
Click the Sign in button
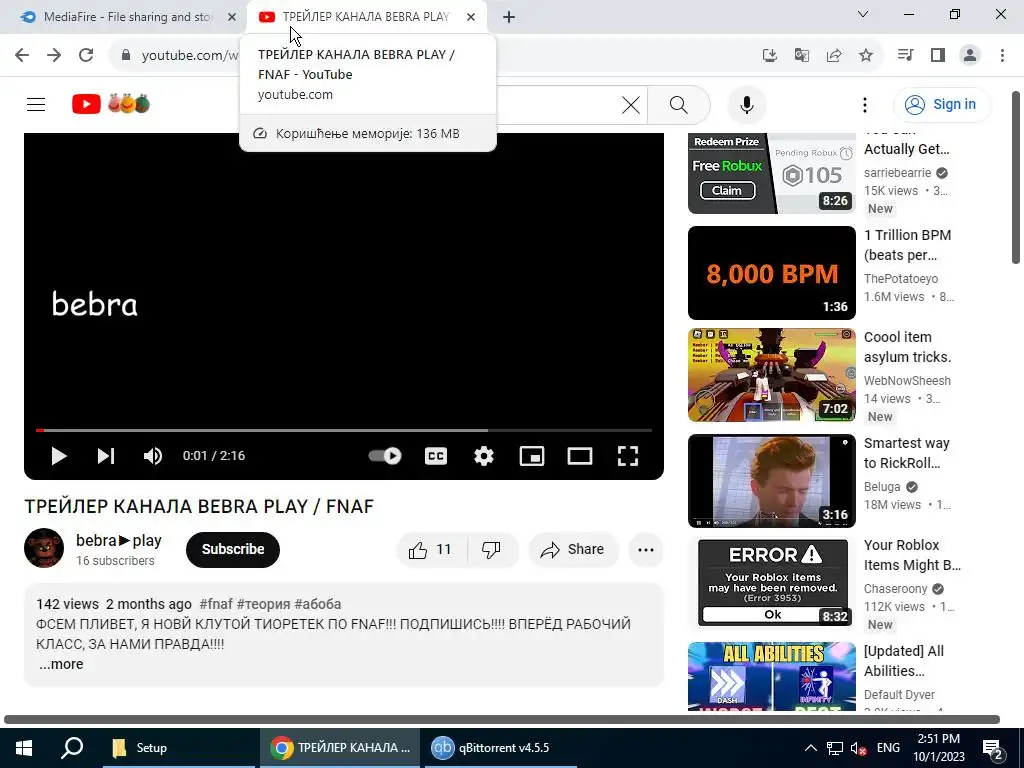(x=942, y=104)
